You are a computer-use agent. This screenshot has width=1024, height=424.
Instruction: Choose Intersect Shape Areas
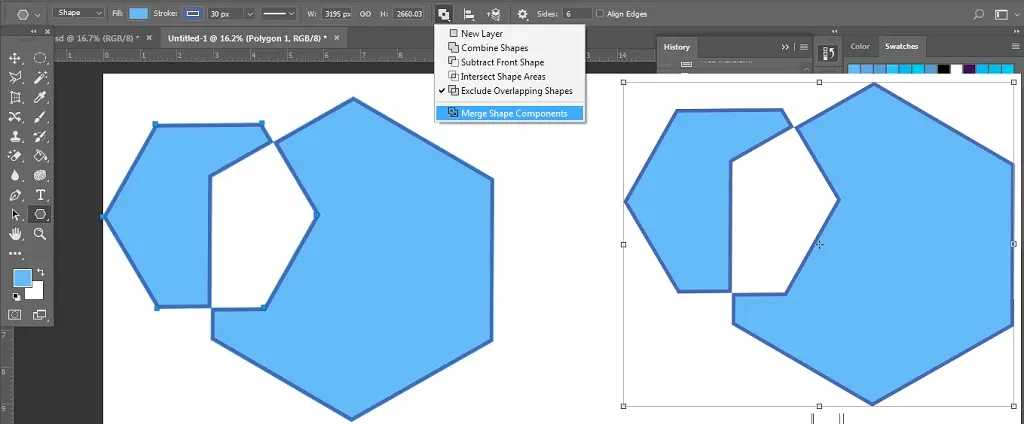(510, 76)
